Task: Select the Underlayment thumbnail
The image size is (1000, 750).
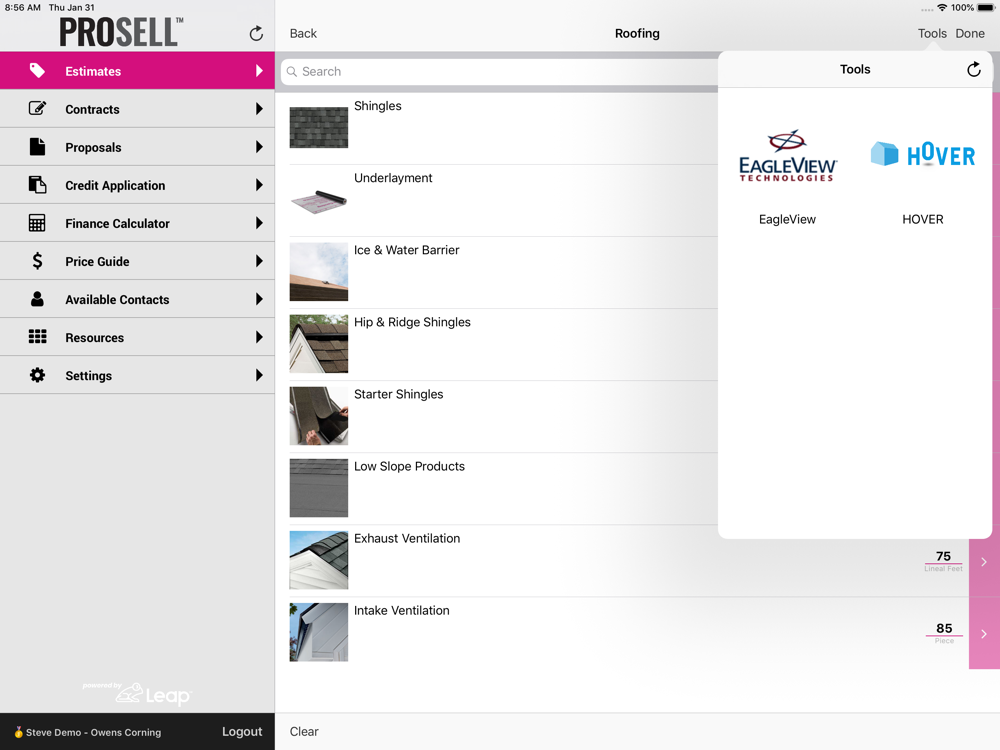Action: click(319, 200)
